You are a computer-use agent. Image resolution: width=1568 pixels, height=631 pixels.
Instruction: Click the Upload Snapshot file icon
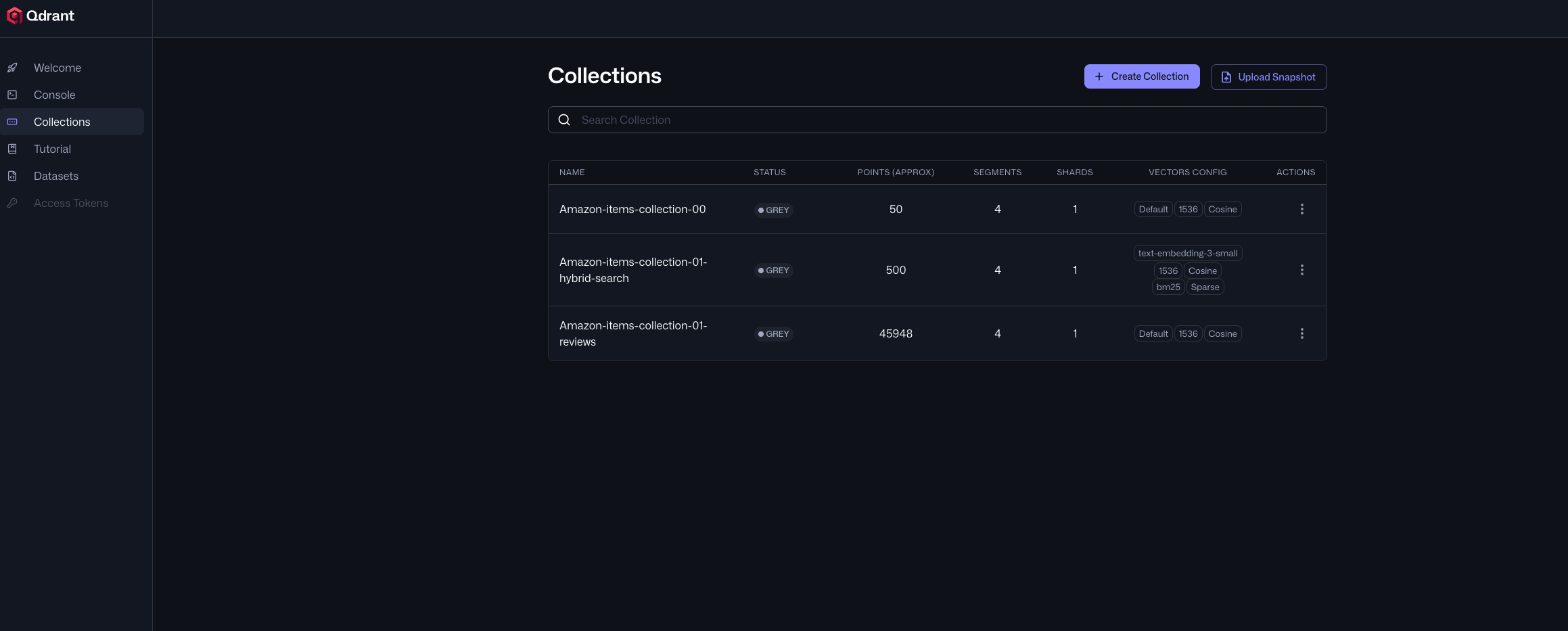click(1226, 76)
